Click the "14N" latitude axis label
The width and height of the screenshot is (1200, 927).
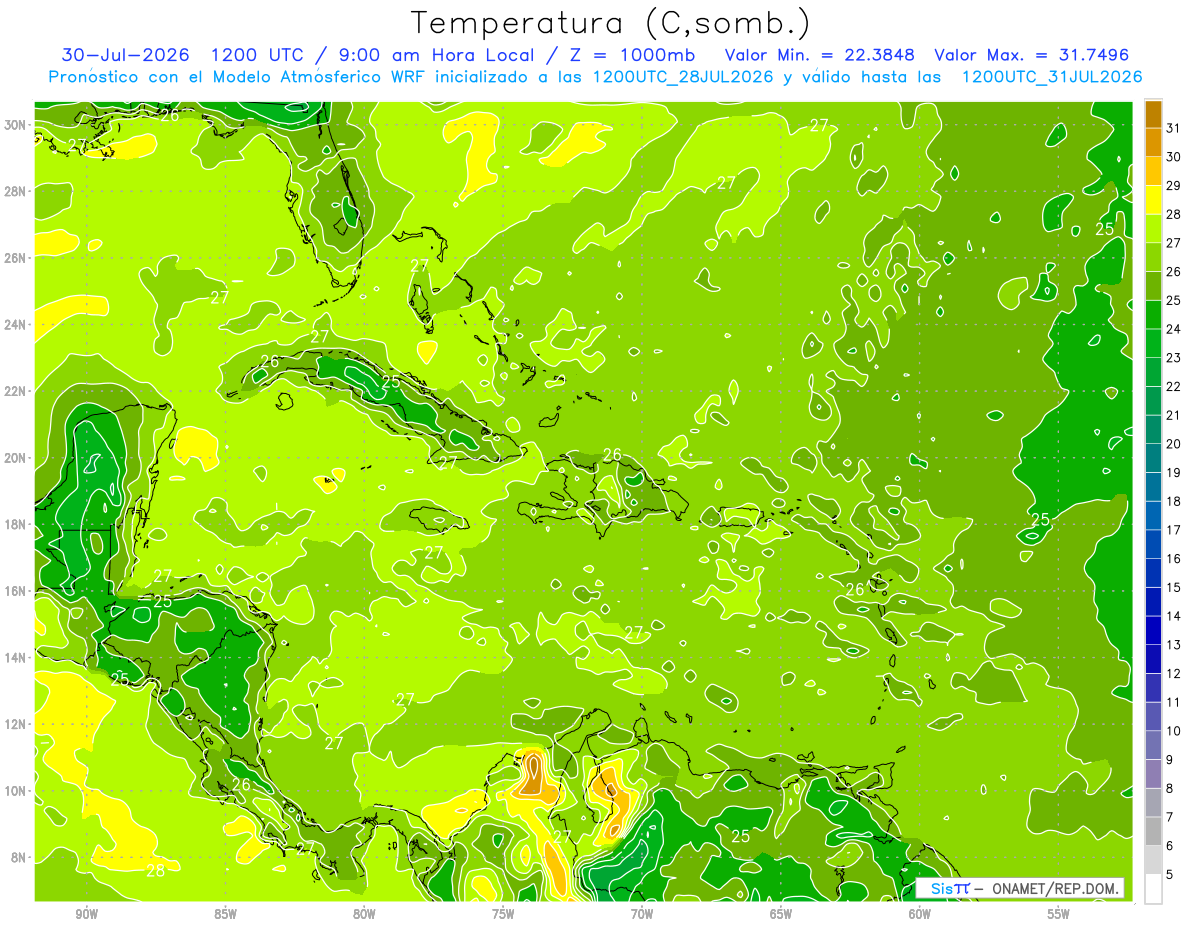pos(16,657)
